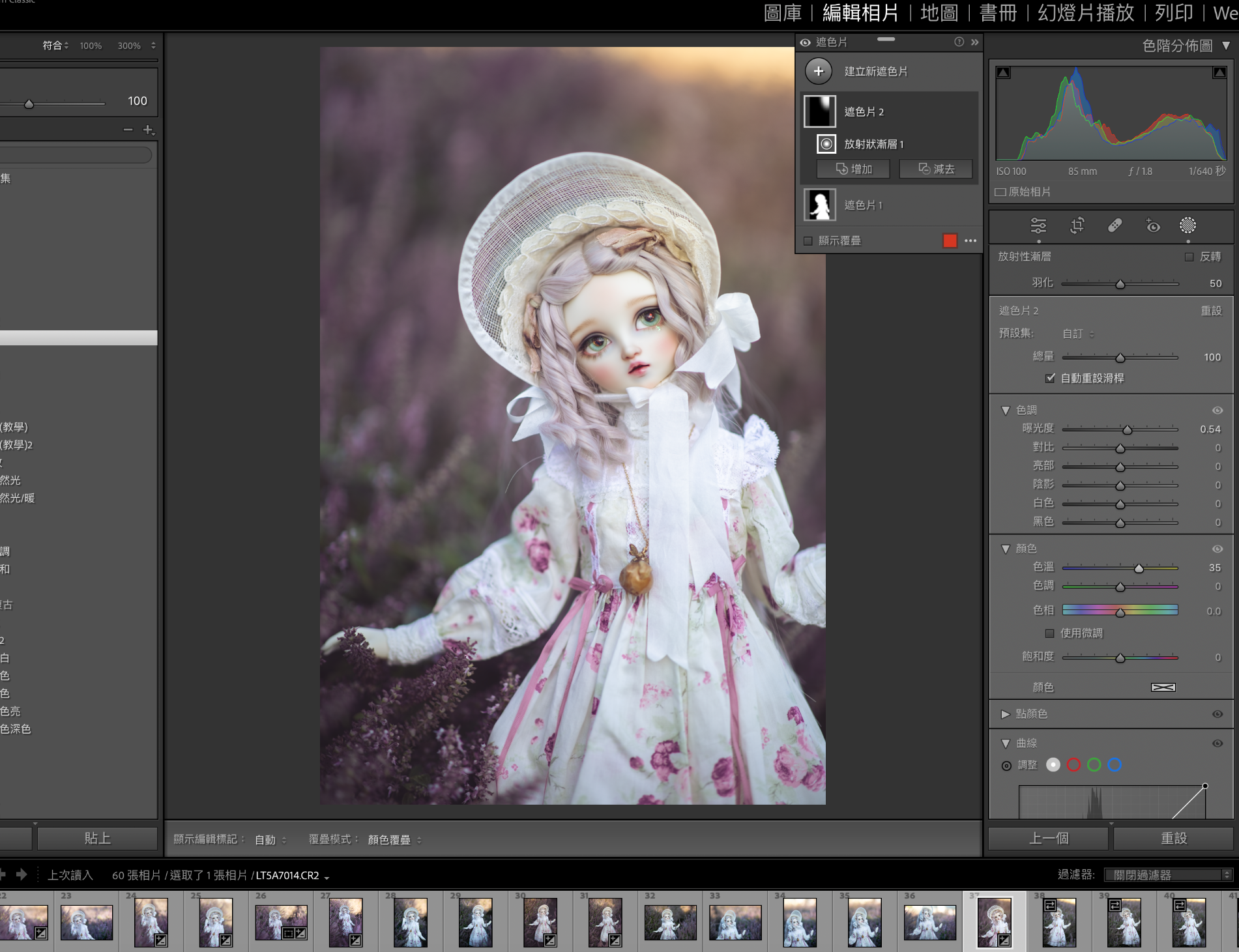Toggle Color section visibility eye
The width and height of the screenshot is (1239, 952).
click(1217, 549)
